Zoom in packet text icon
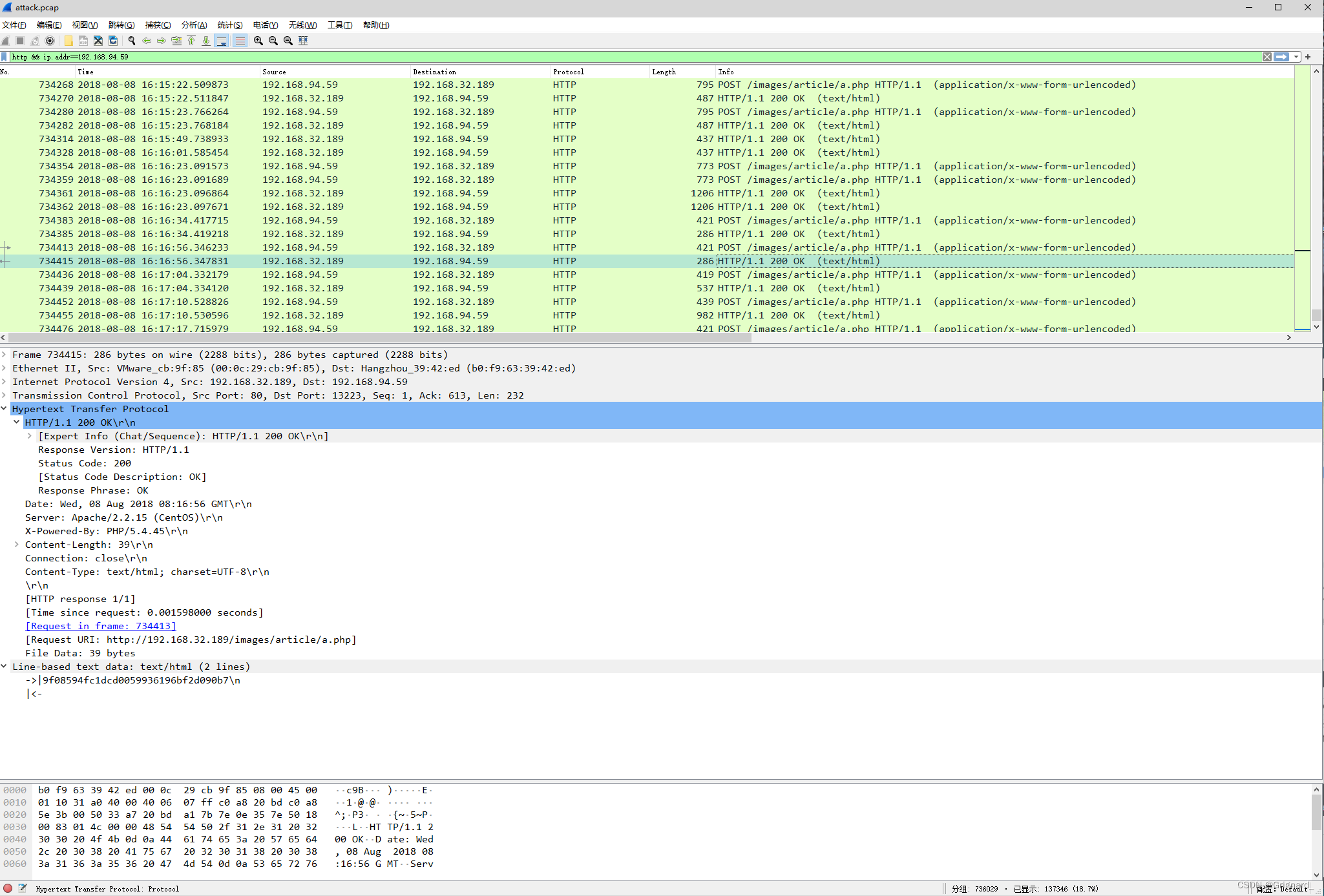 click(258, 41)
